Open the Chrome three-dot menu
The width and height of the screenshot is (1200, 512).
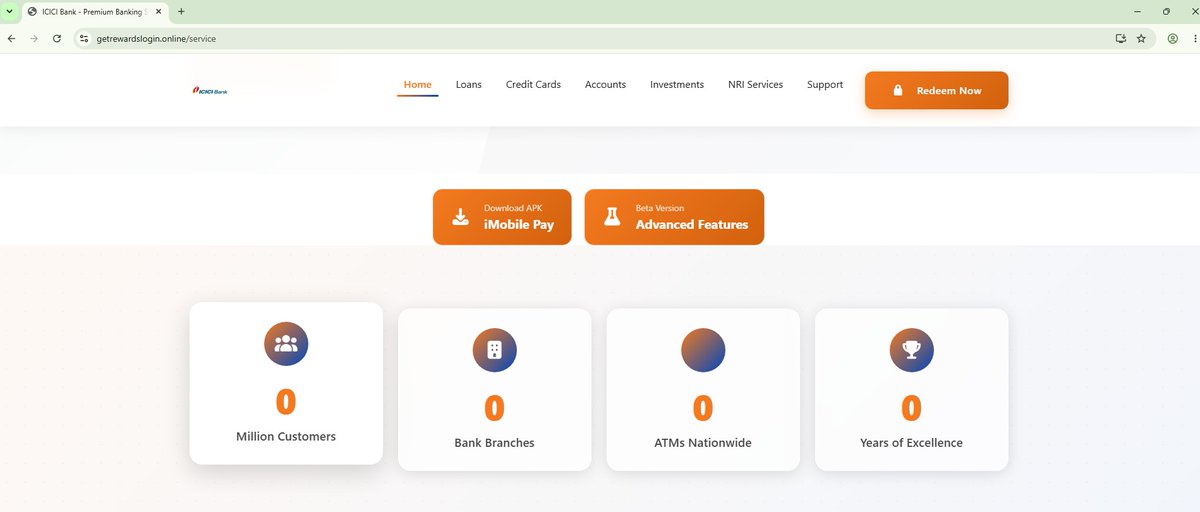(x=1194, y=38)
